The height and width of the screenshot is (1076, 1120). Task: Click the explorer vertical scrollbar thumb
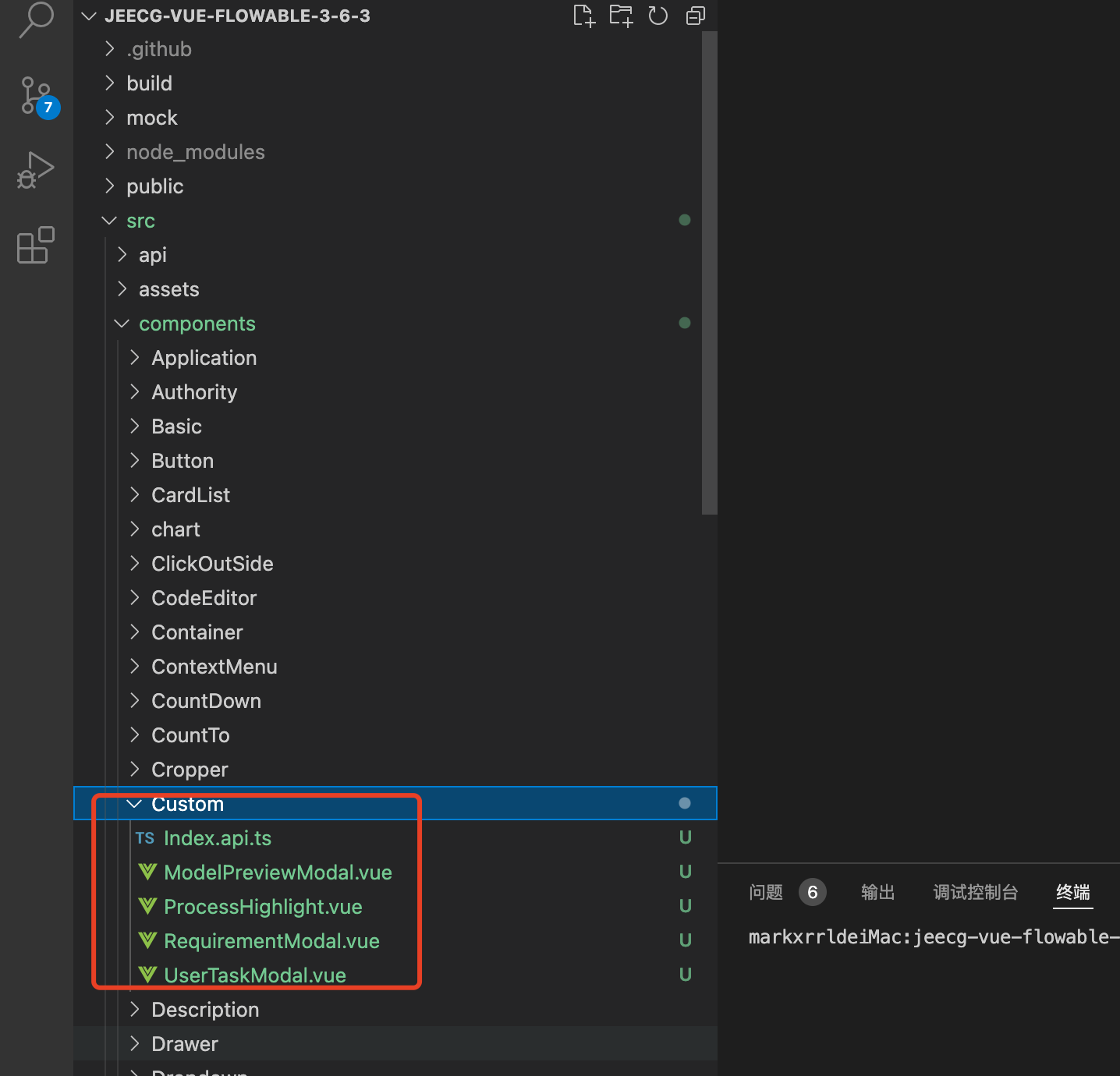[709, 273]
